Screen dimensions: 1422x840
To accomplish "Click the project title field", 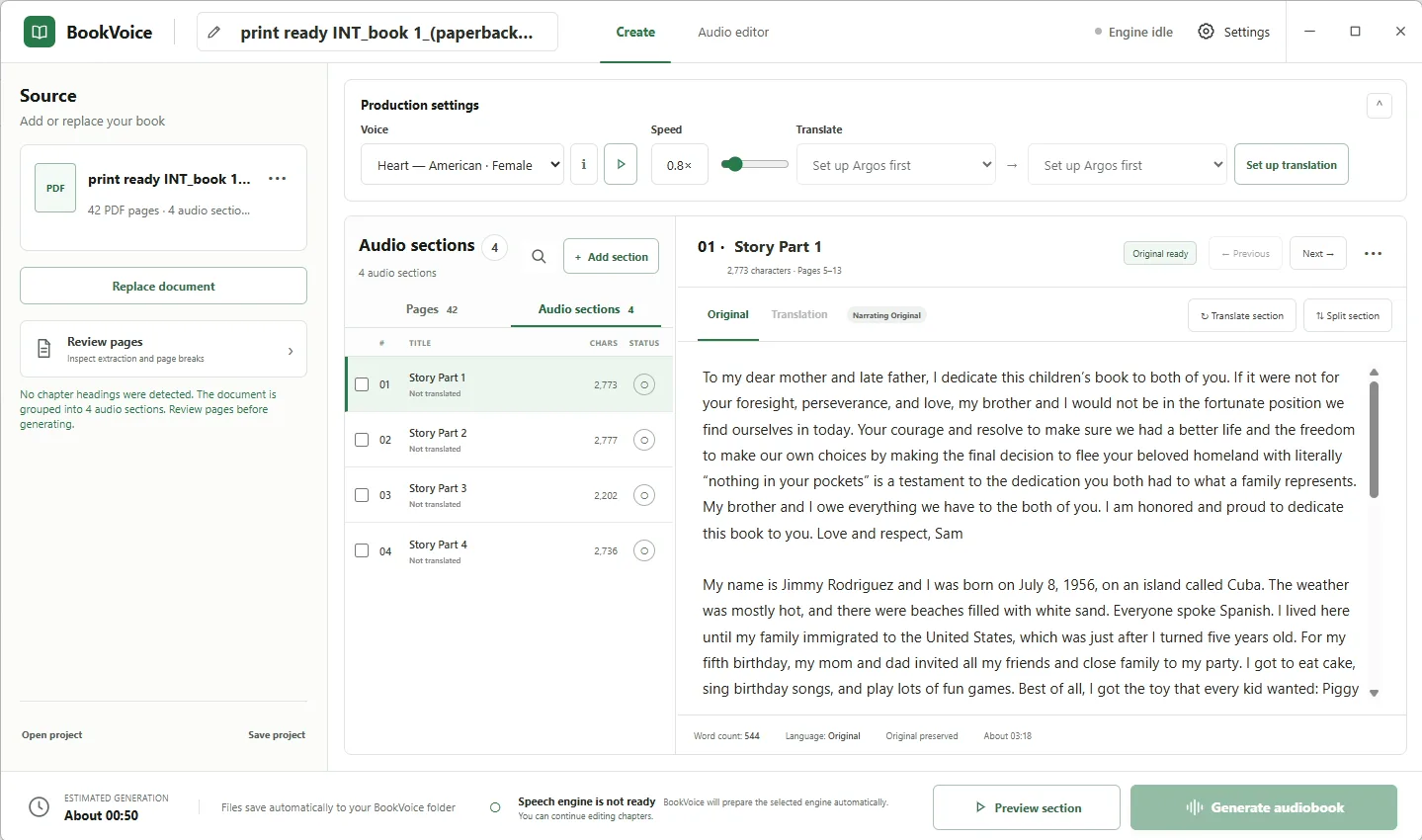I will (x=377, y=33).
